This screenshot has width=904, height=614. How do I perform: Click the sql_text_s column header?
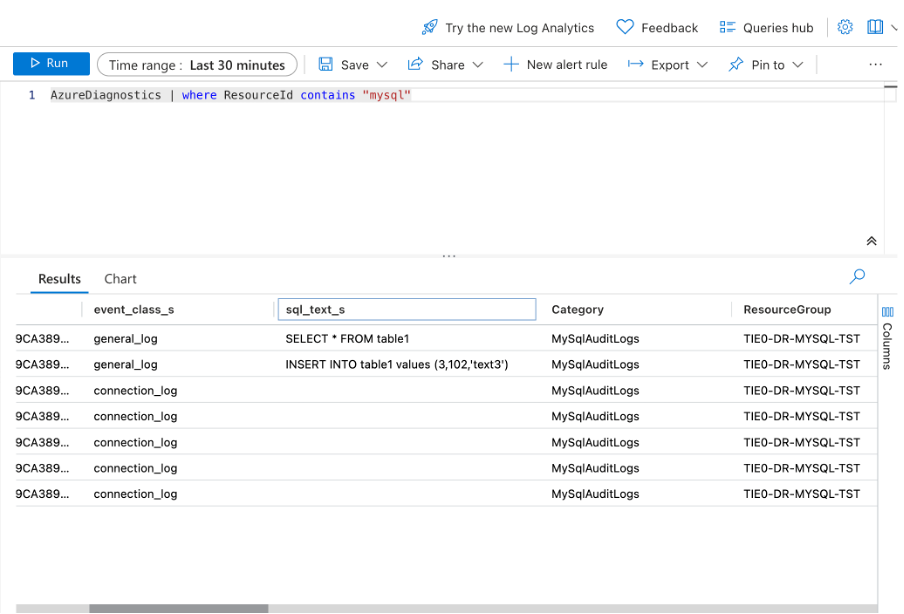pos(406,310)
